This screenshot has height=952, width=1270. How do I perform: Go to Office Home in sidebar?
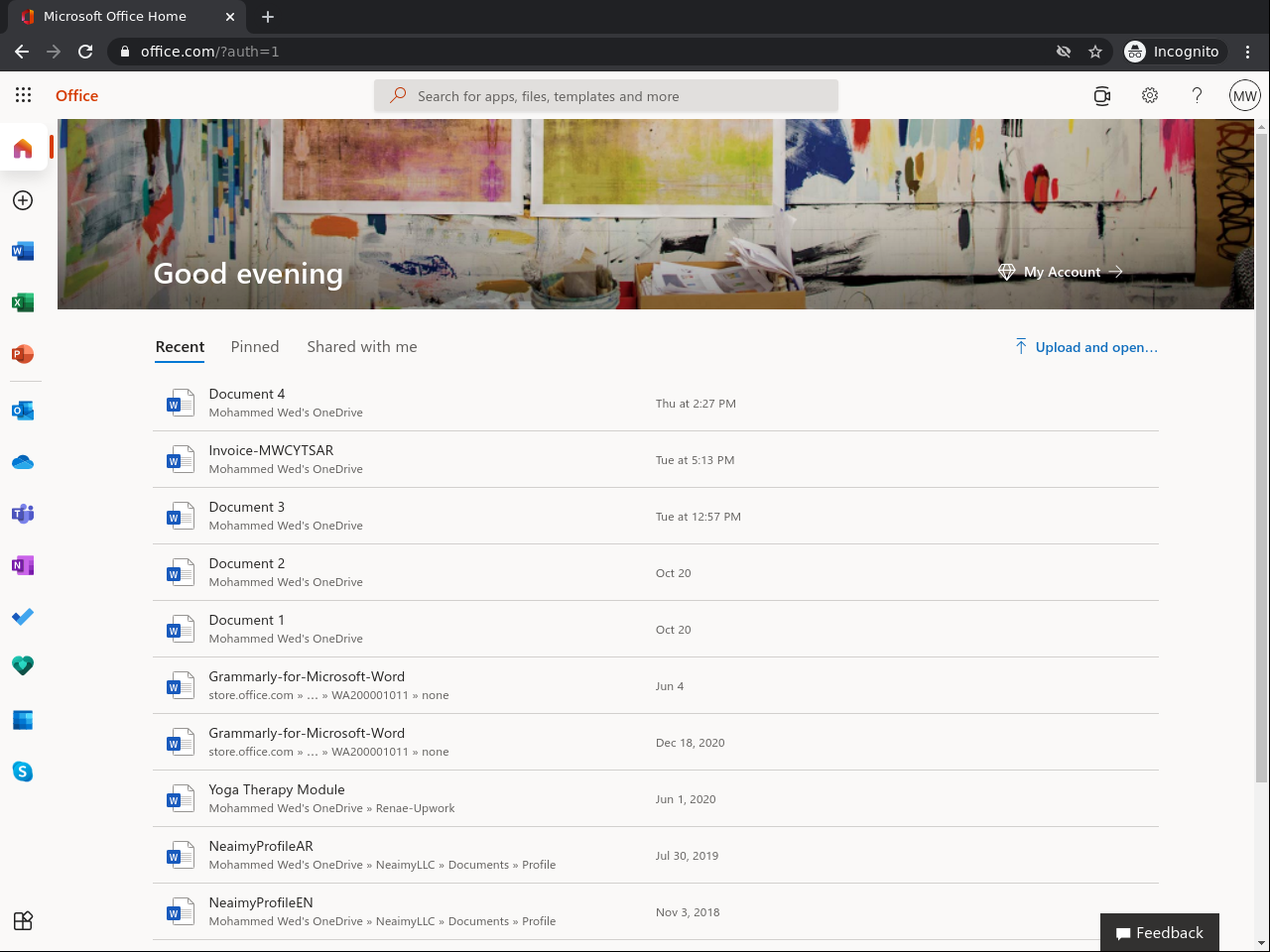click(x=23, y=149)
